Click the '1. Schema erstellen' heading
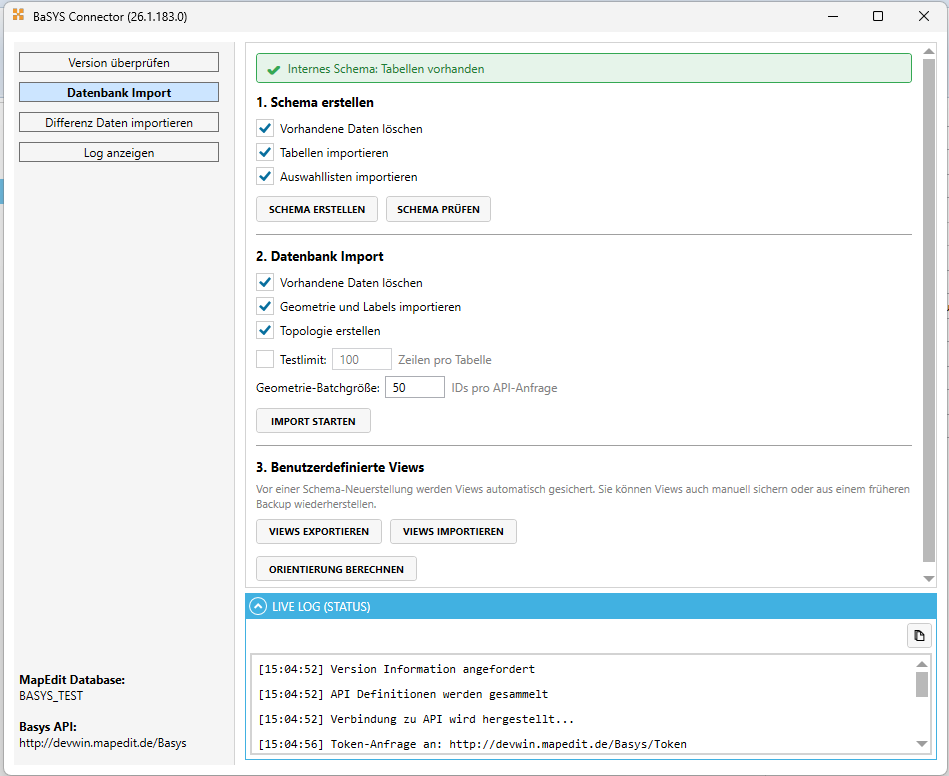Viewport: 949px width, 776px height. [x=315, y=102]
